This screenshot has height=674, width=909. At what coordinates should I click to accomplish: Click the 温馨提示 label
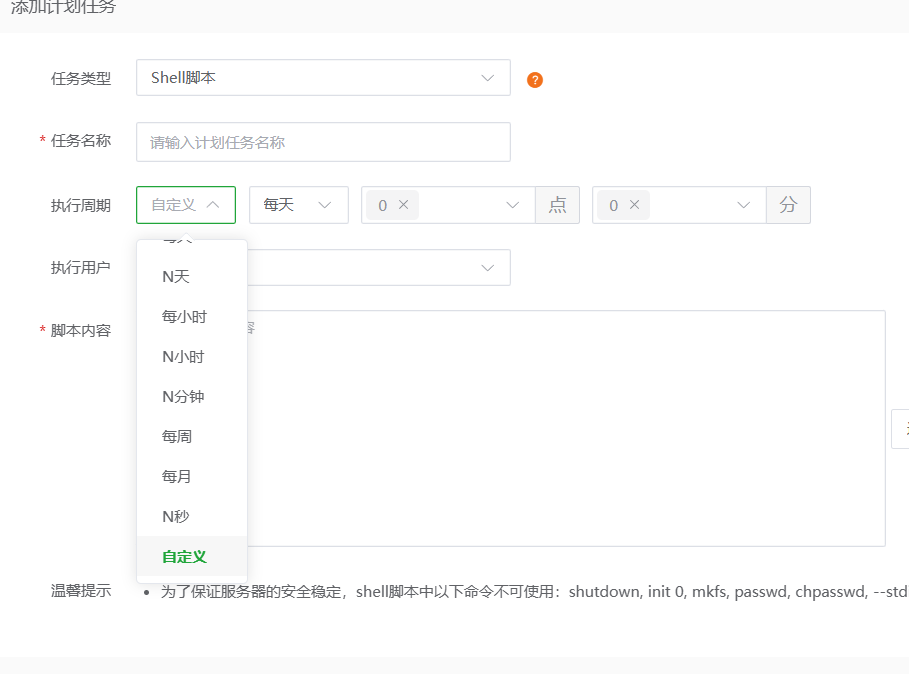(x=81, y=591)
